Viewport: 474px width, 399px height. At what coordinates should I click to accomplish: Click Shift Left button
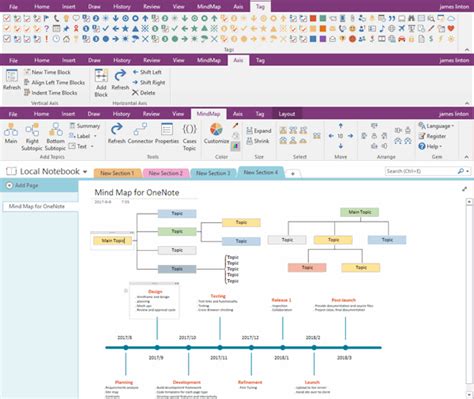click(147, 72)
